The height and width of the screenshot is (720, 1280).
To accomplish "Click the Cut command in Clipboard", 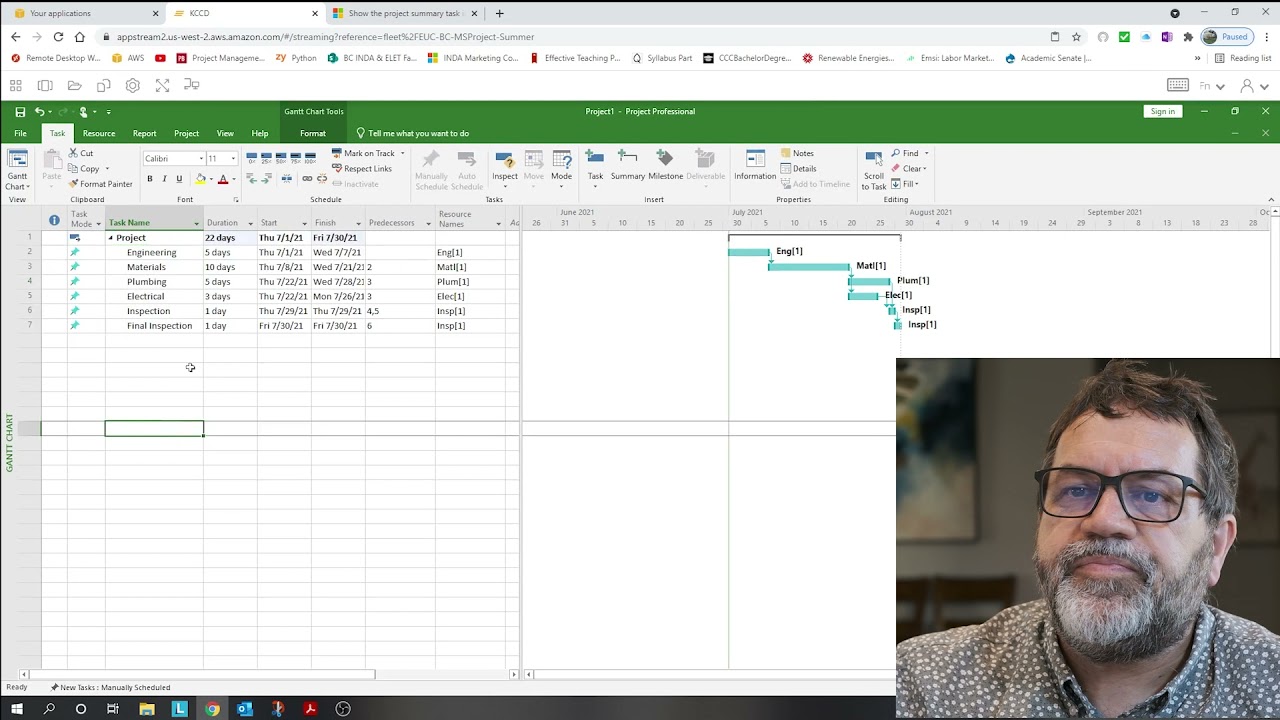I will tap(81, 153).
